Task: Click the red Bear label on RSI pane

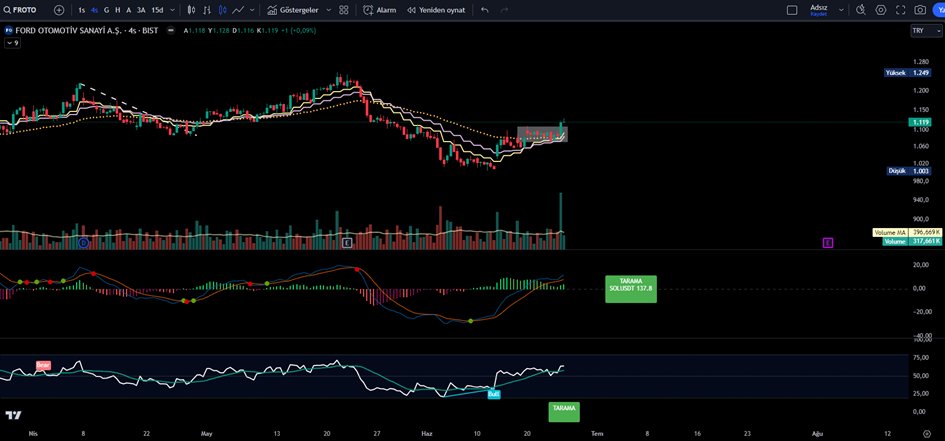Action: coord(43,365)
